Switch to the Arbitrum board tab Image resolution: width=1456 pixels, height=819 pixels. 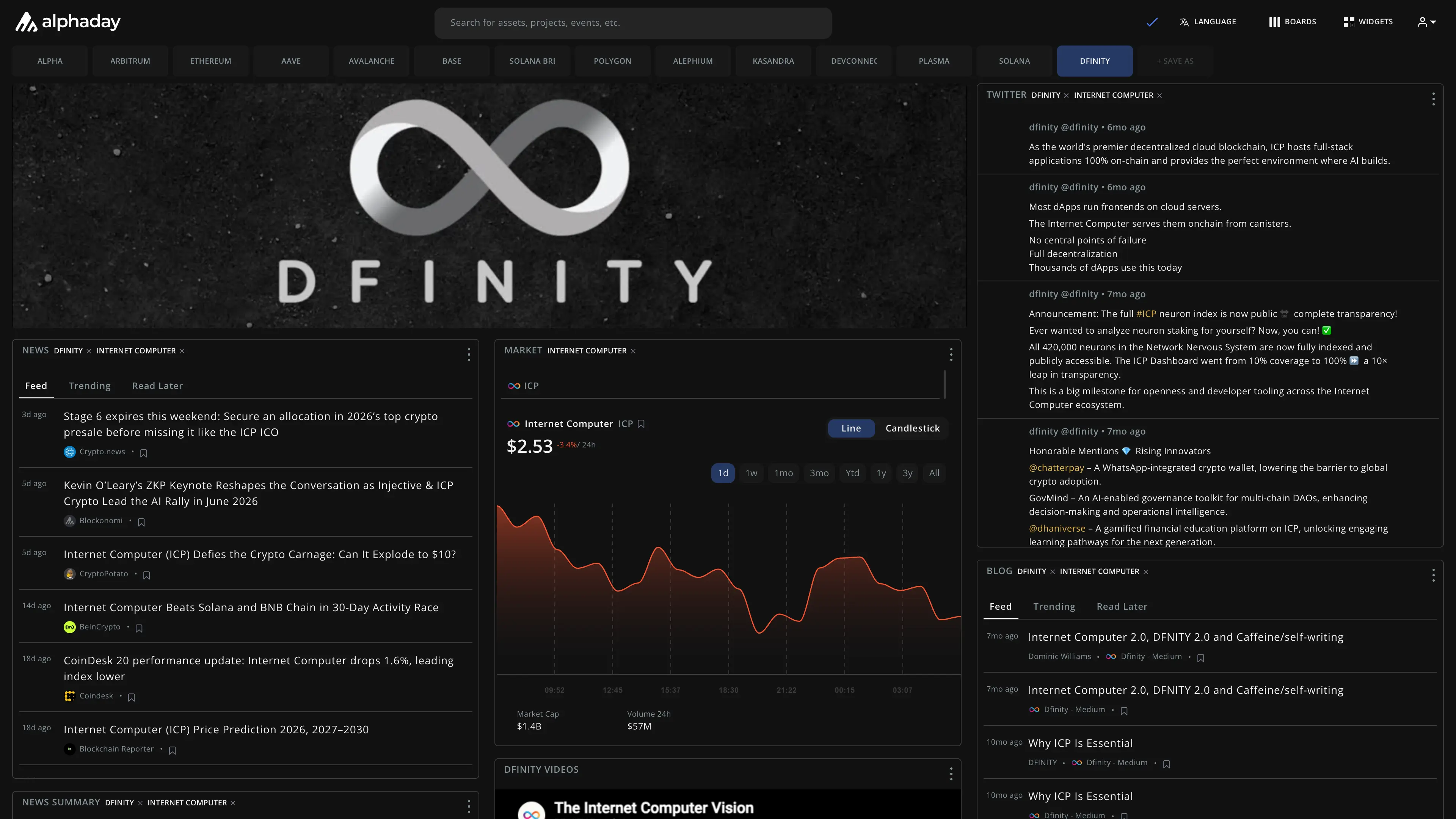tap(130, 61)
